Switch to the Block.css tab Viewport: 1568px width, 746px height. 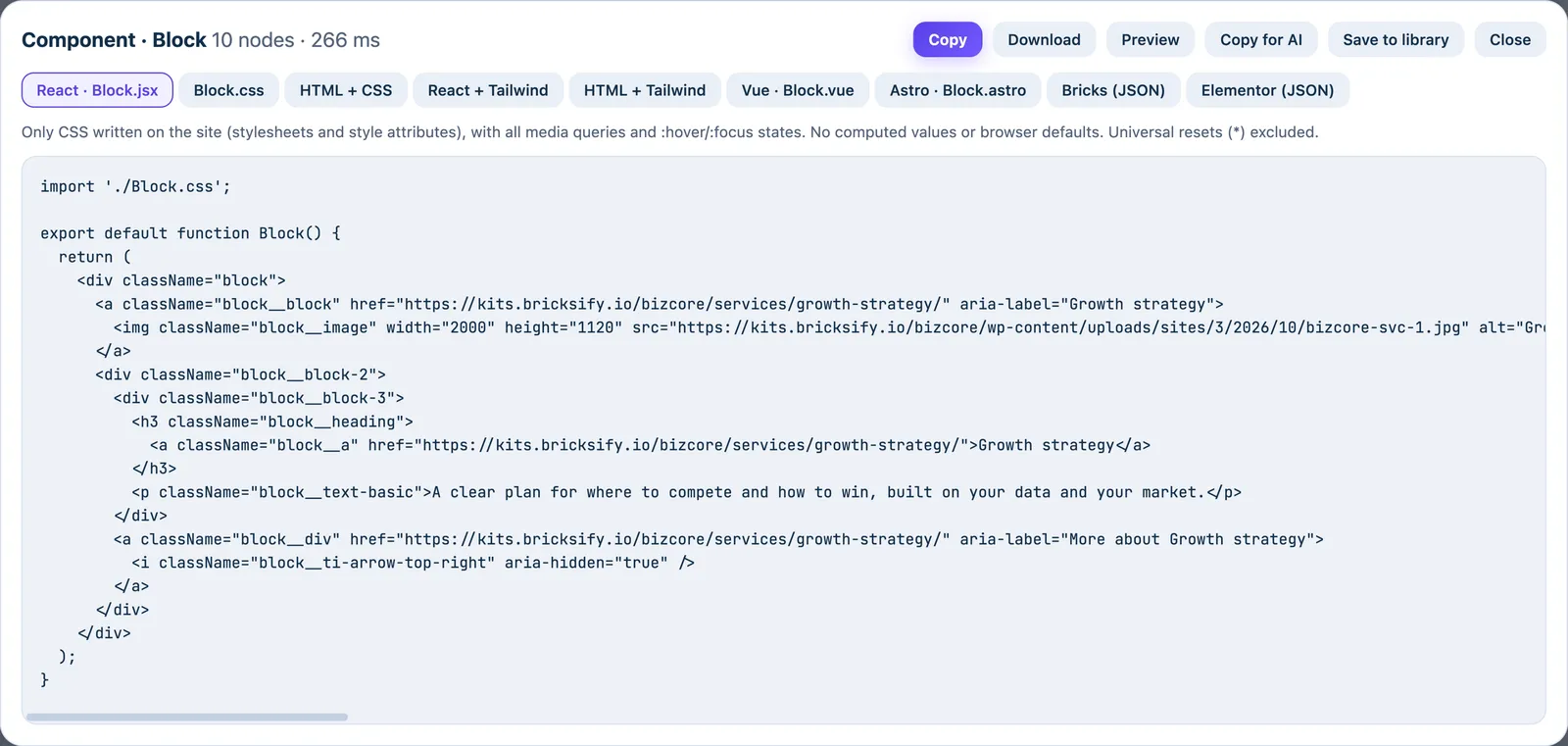tap(228, 90)
